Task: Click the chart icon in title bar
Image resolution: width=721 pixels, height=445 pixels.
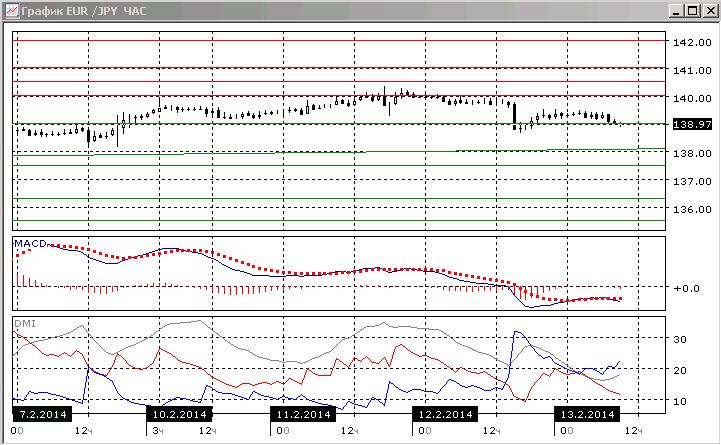Action: [x=11, y=11]
